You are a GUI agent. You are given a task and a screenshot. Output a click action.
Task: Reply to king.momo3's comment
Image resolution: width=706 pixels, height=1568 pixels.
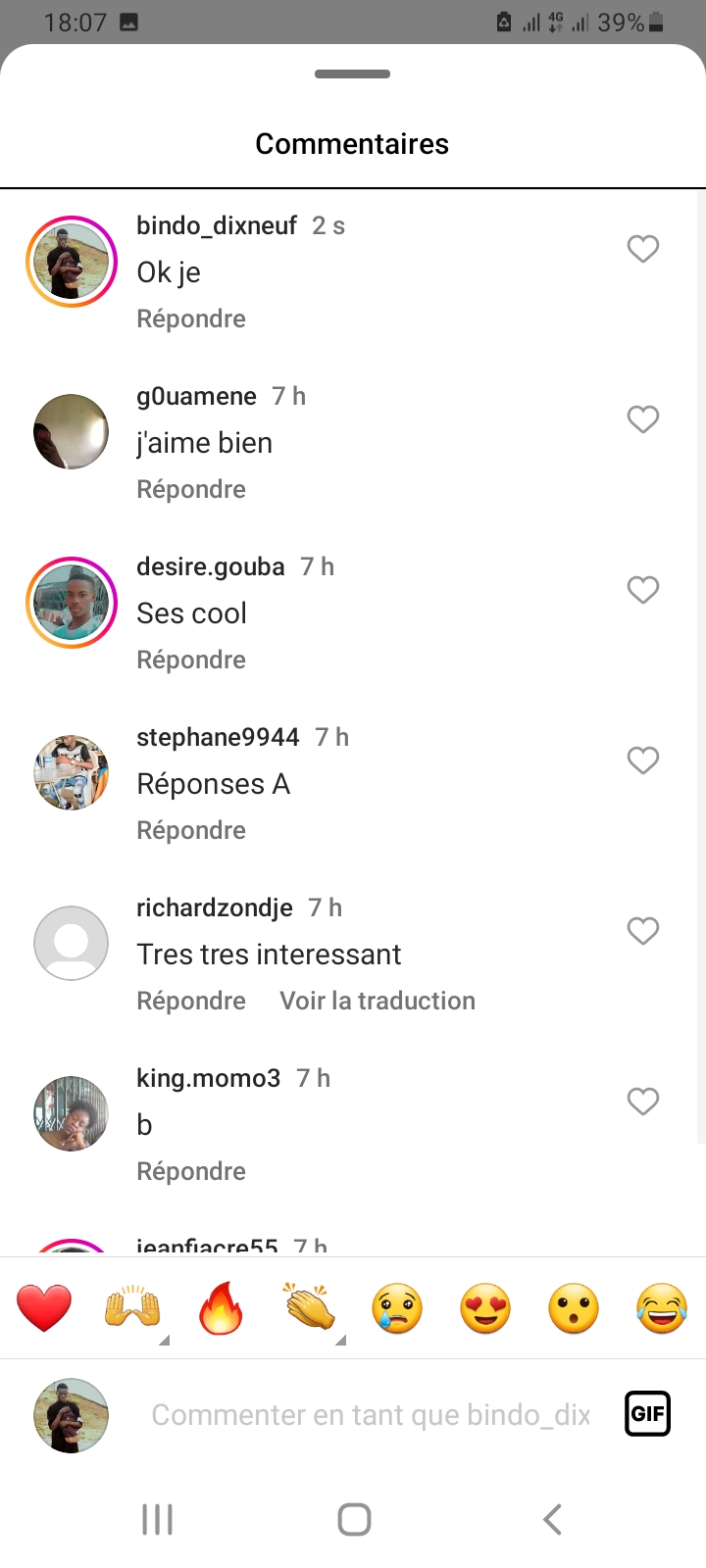191,1171
